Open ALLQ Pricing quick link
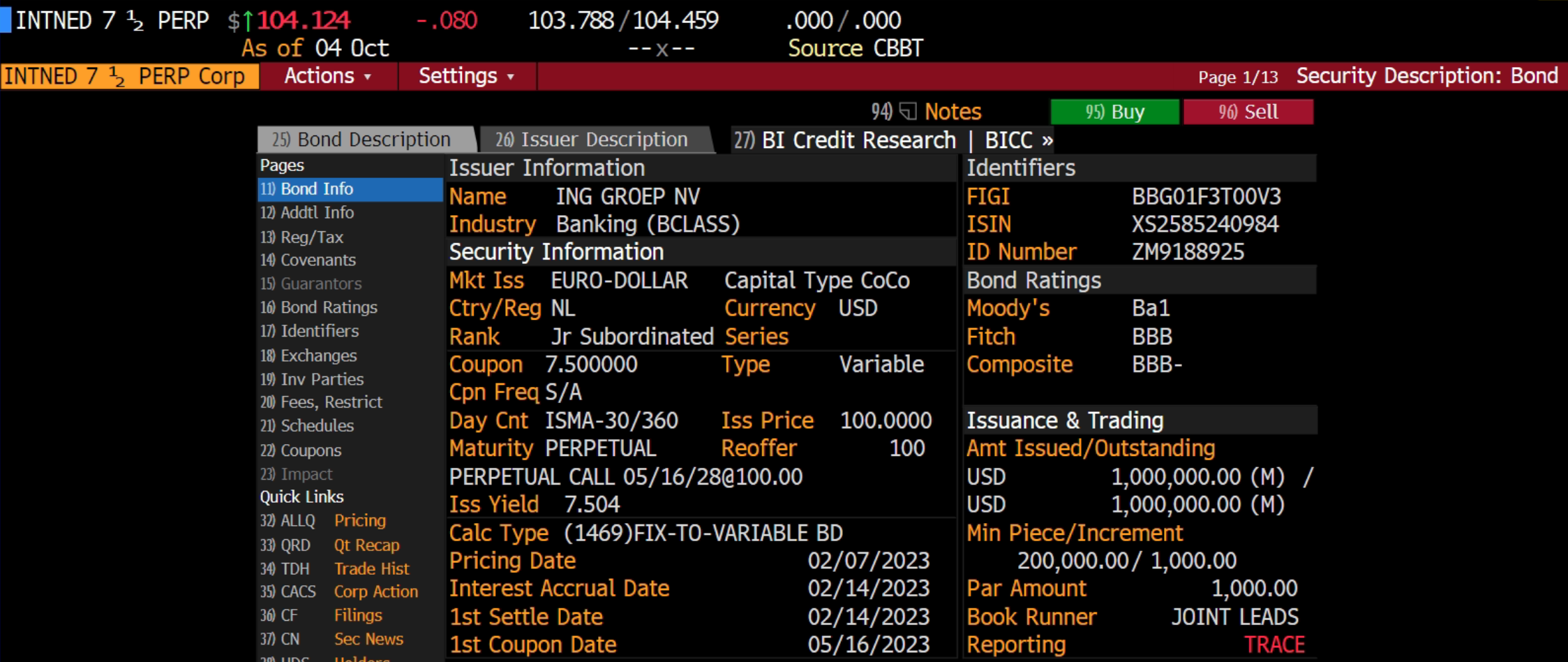 322,521
